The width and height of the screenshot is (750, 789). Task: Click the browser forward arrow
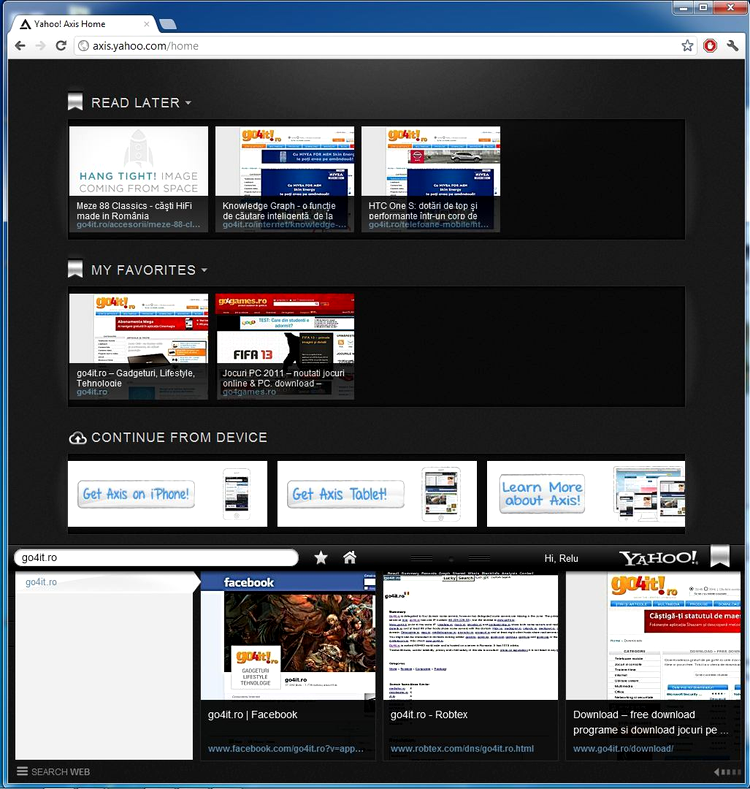pyautogui.click(x=40, y=46)
